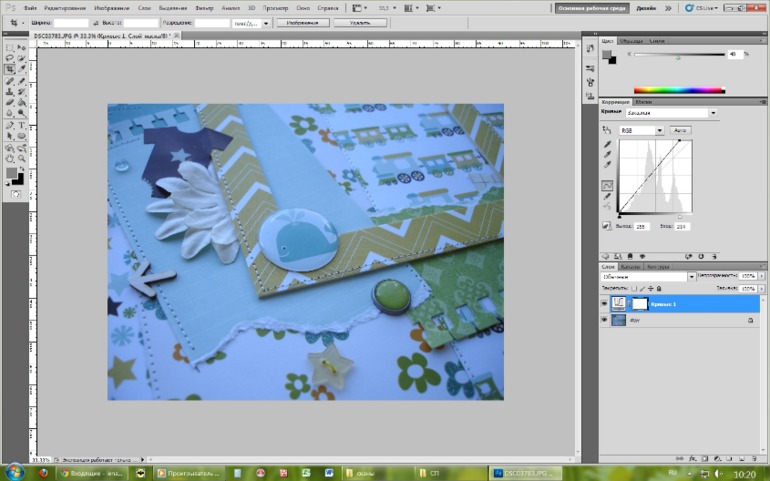Open the Фильтр menu

[204, 7]
